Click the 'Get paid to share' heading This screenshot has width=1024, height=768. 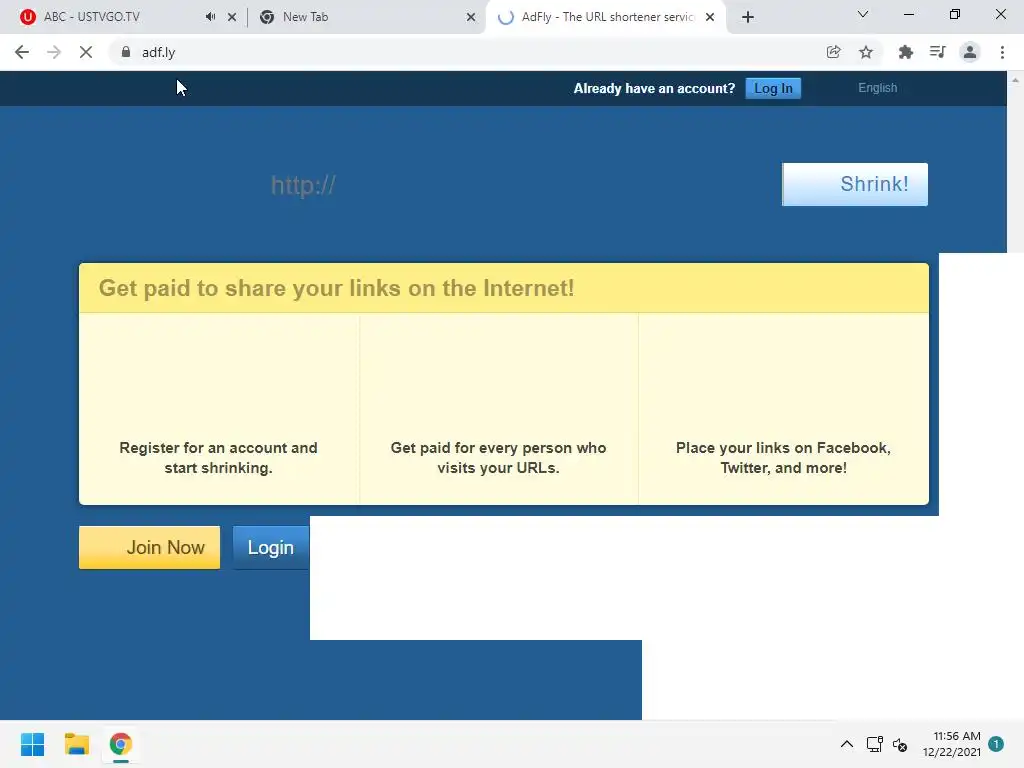pos(336,288)
